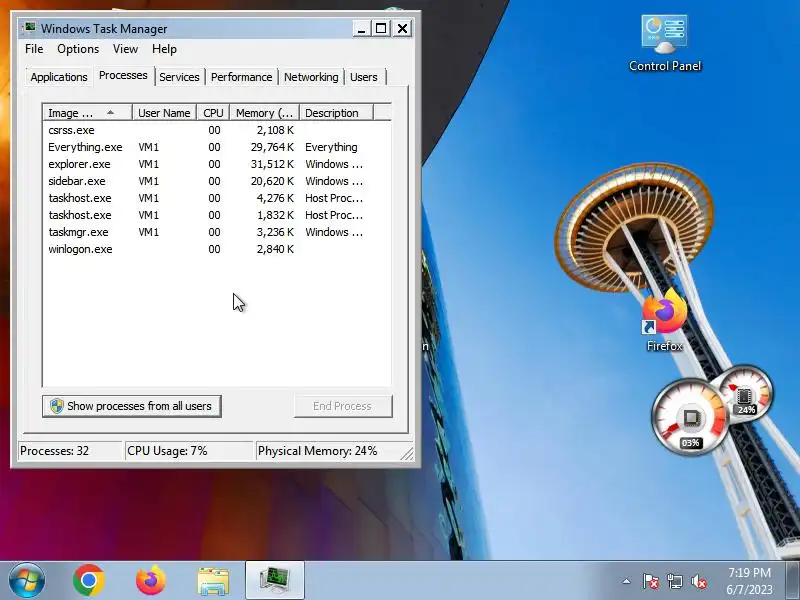Sort by Description column header
The image size is (800, 600).
(336, 113)
